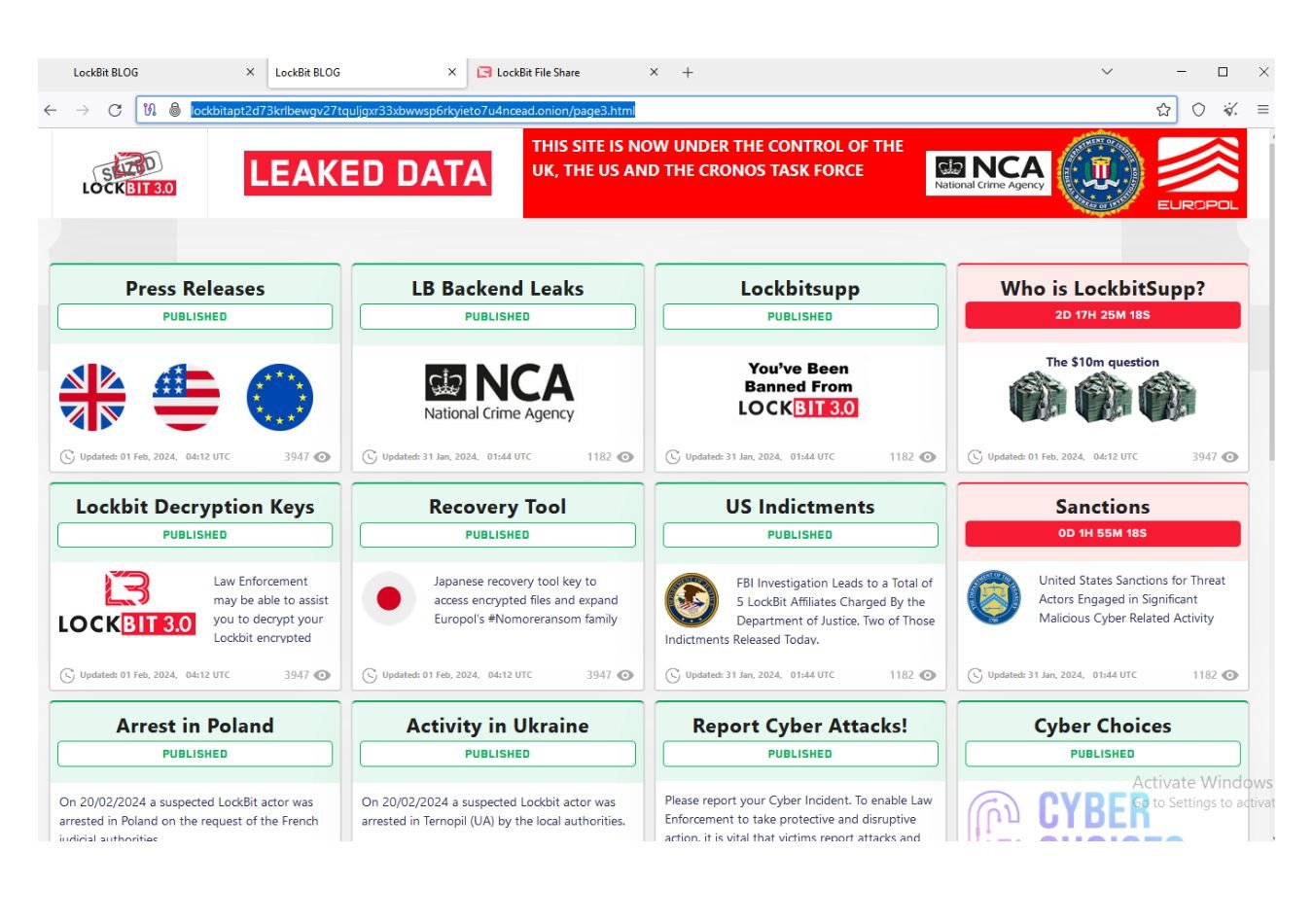Click the Japan flag icon in Recovery Tool
Viewport: 1313px width, 924px height.
[389, 598]
